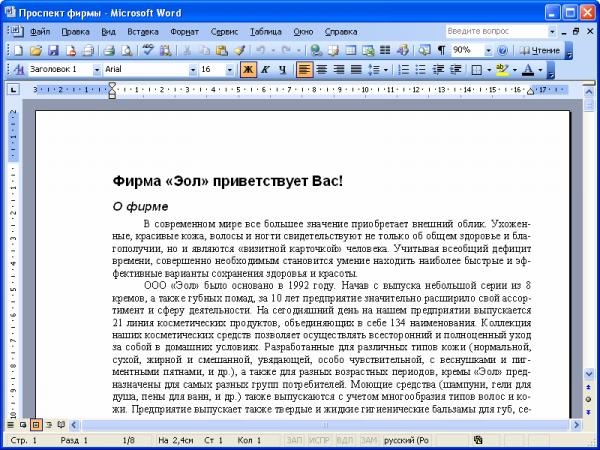
Task: Open the Правка menu
Action: coord(75,32)
